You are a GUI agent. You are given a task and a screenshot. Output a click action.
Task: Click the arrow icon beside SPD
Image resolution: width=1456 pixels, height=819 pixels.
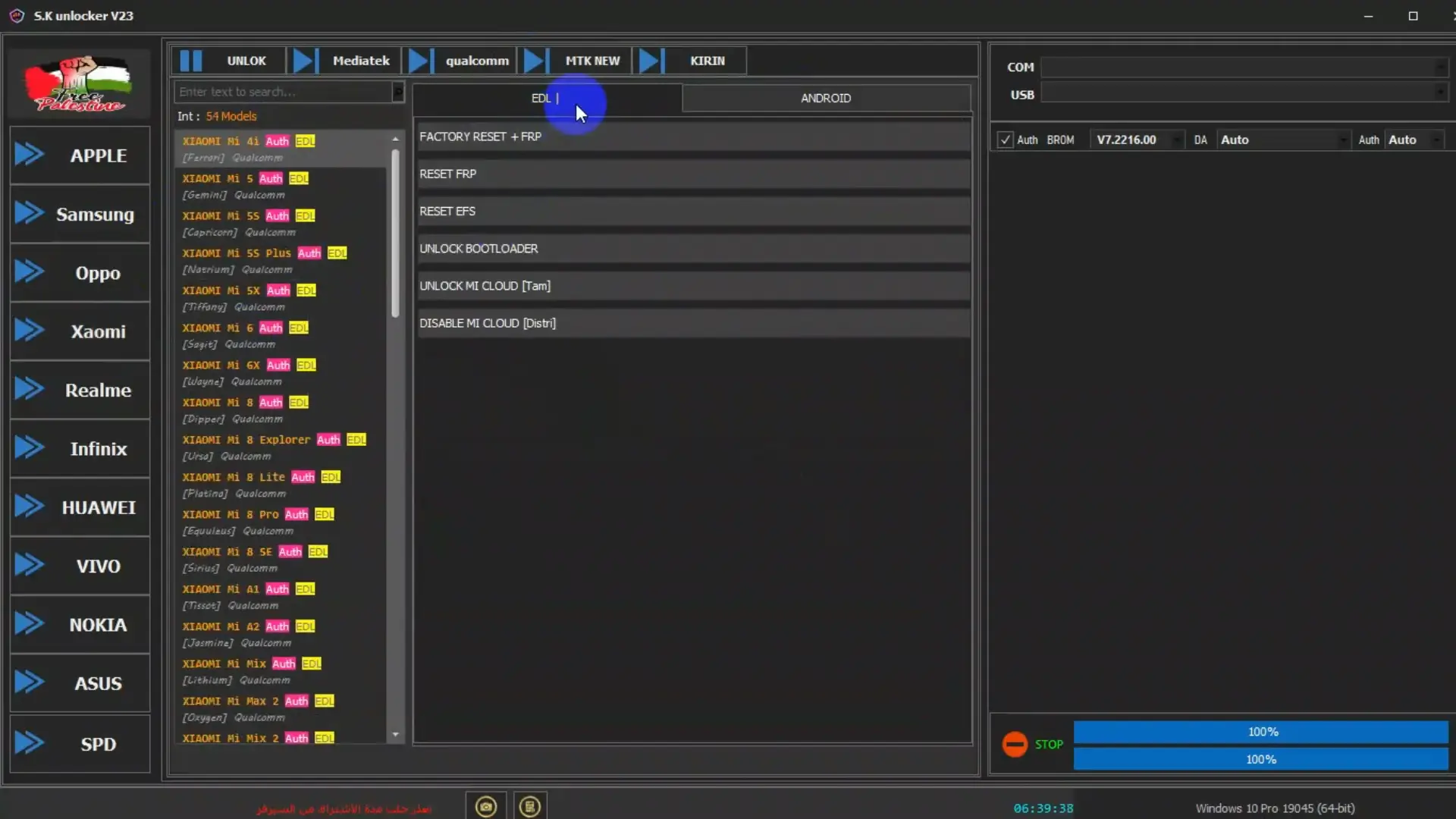[30, 743]
